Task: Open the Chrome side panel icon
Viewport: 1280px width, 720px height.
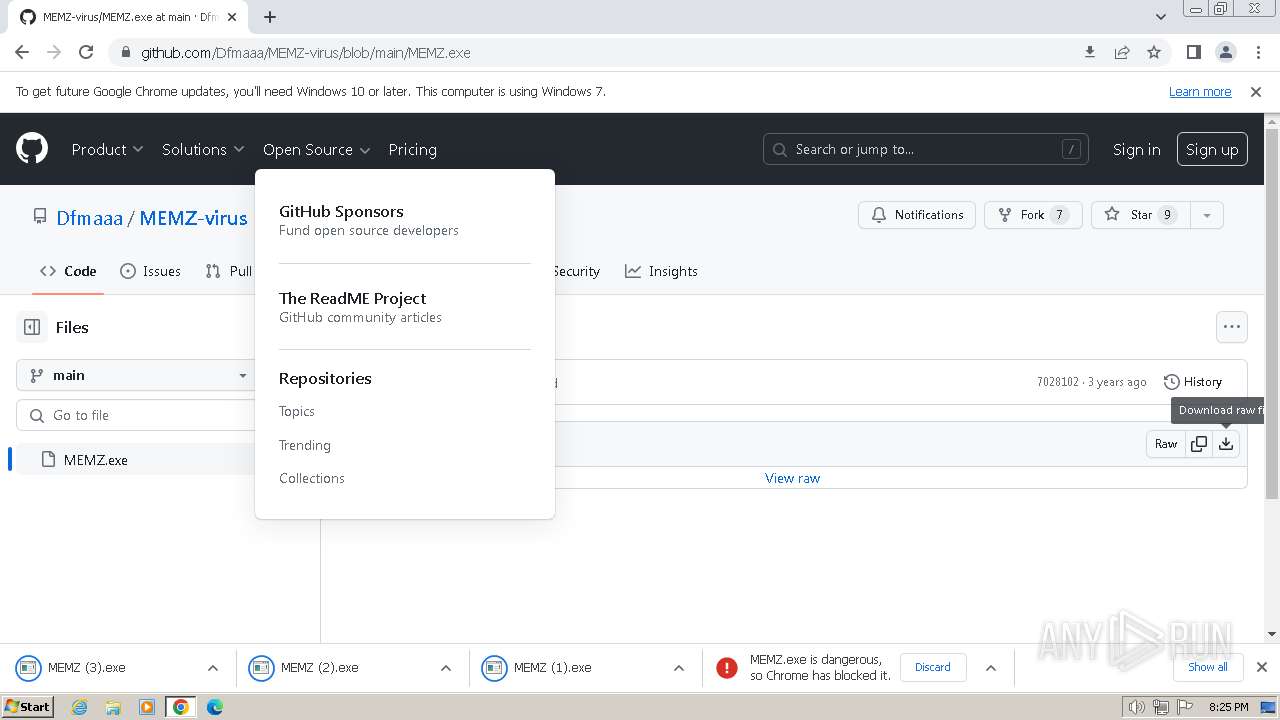Action: pyautogui.click(x=1193, y=52)
